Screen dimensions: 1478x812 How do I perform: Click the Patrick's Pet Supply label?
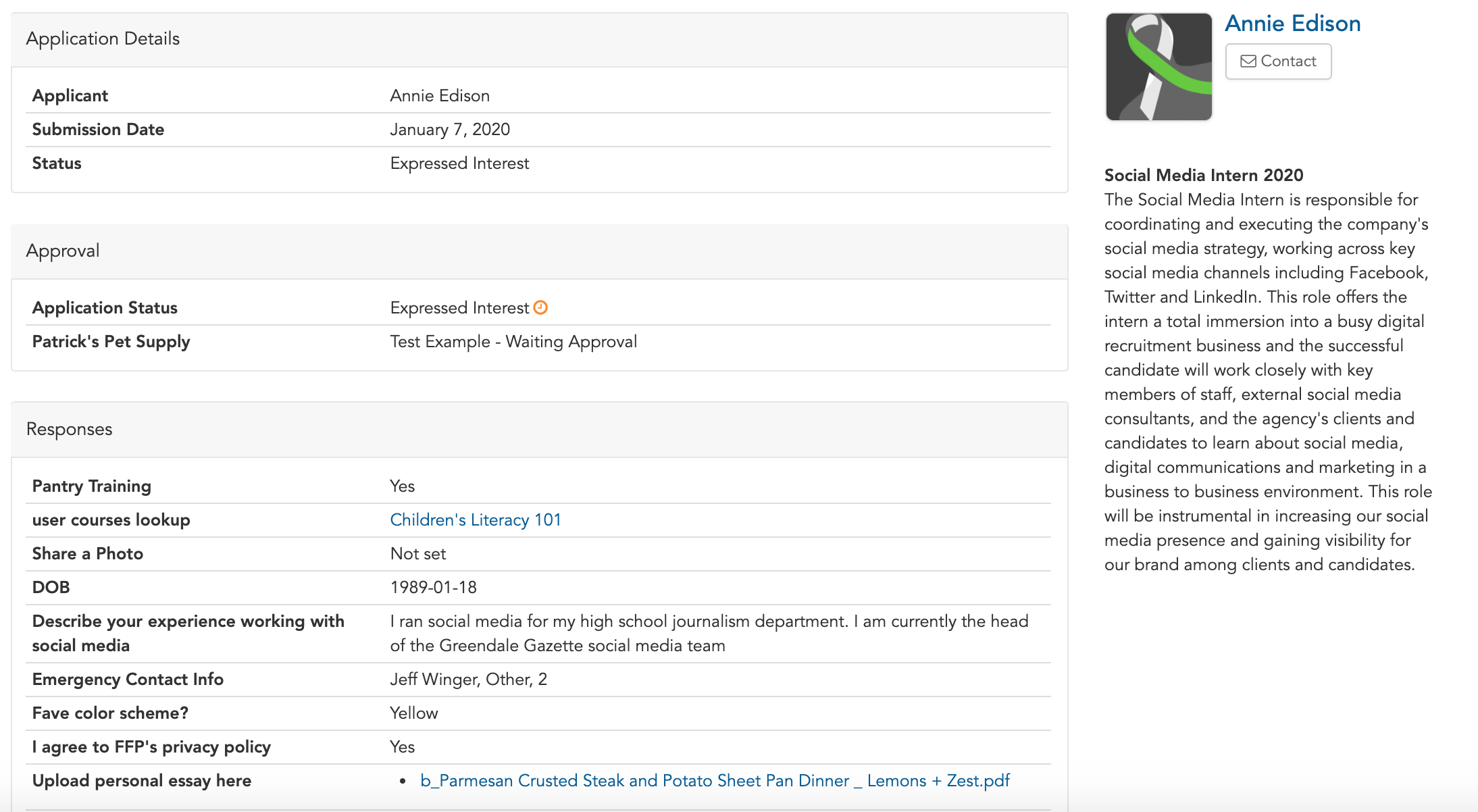pos(111,341)
